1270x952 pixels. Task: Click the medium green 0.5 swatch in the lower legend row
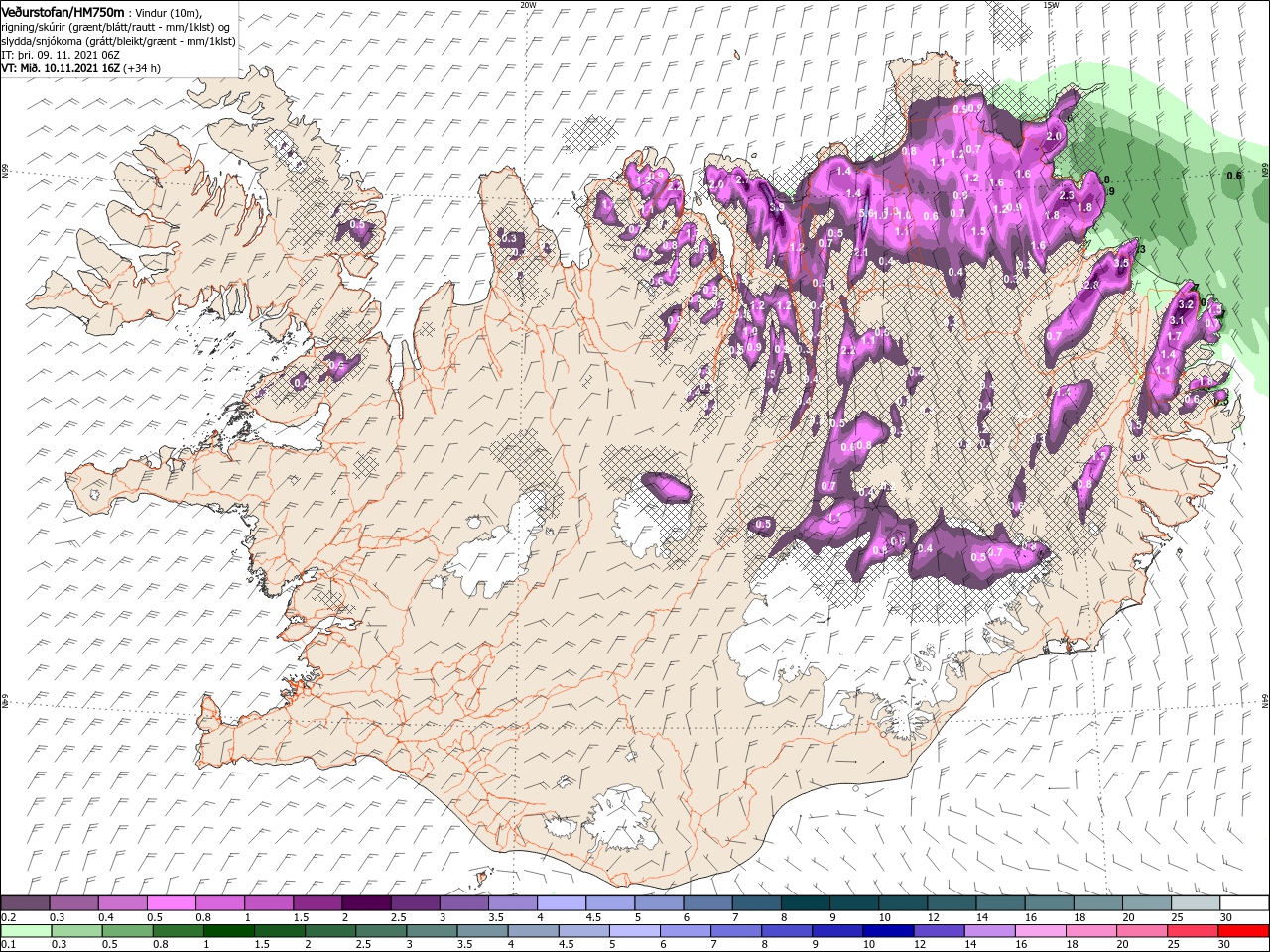pos(127,931)
